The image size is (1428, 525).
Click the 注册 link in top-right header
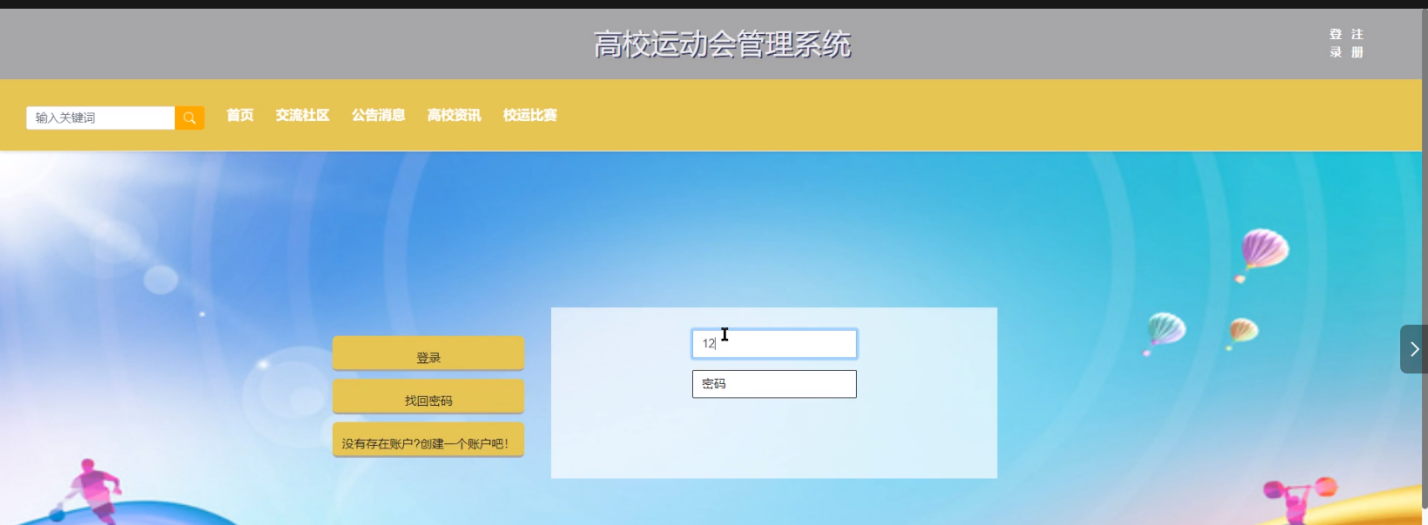click(x=1357, y=43)
